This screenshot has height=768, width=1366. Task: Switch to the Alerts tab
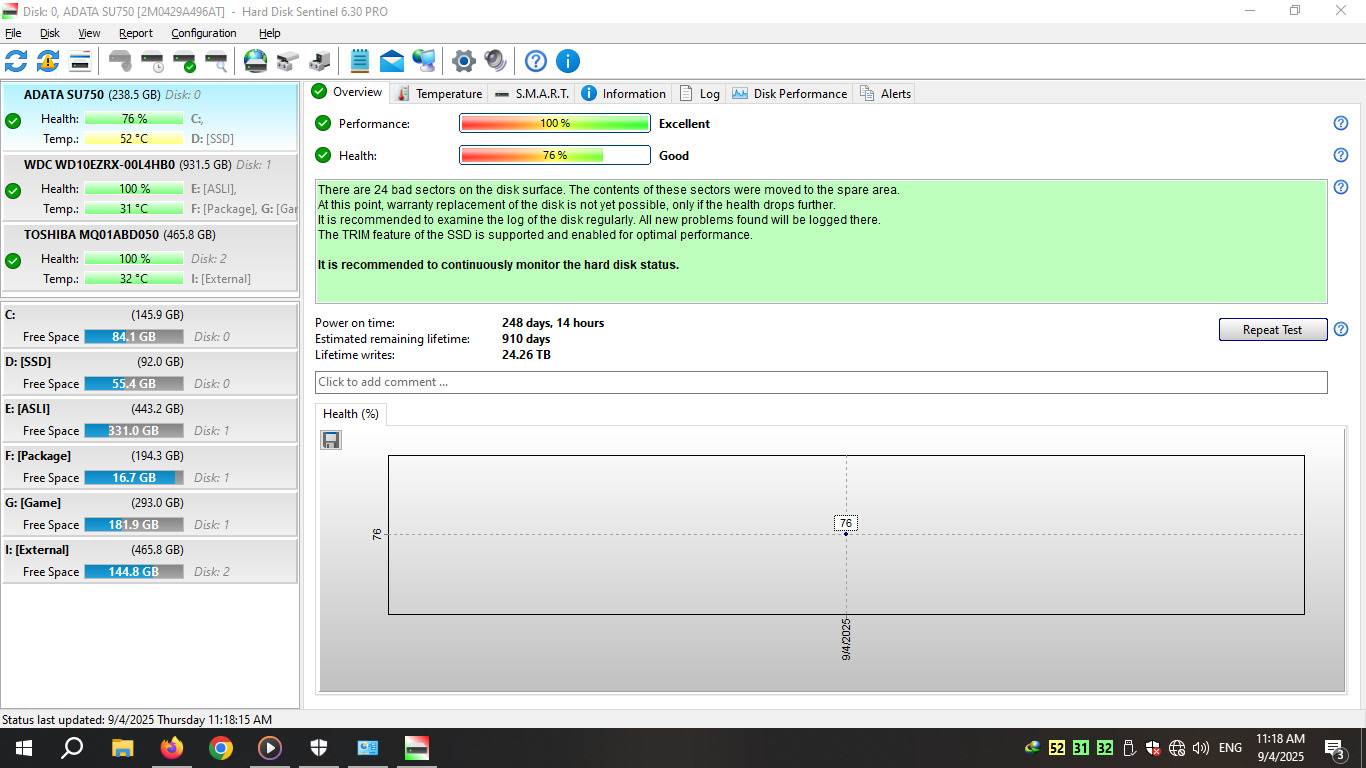885,93
